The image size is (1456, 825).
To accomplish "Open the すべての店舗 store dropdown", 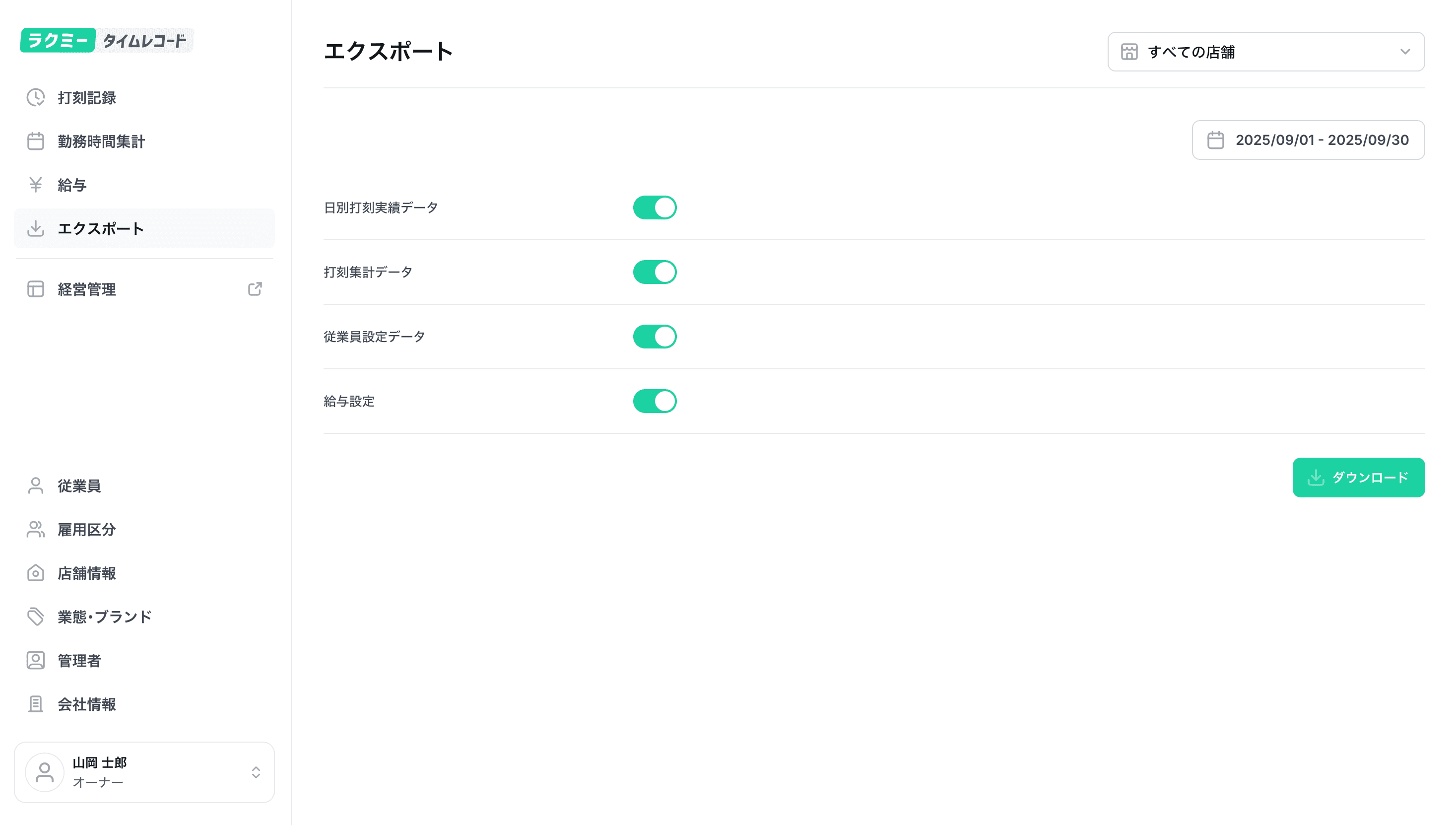I will [1266, 52].
